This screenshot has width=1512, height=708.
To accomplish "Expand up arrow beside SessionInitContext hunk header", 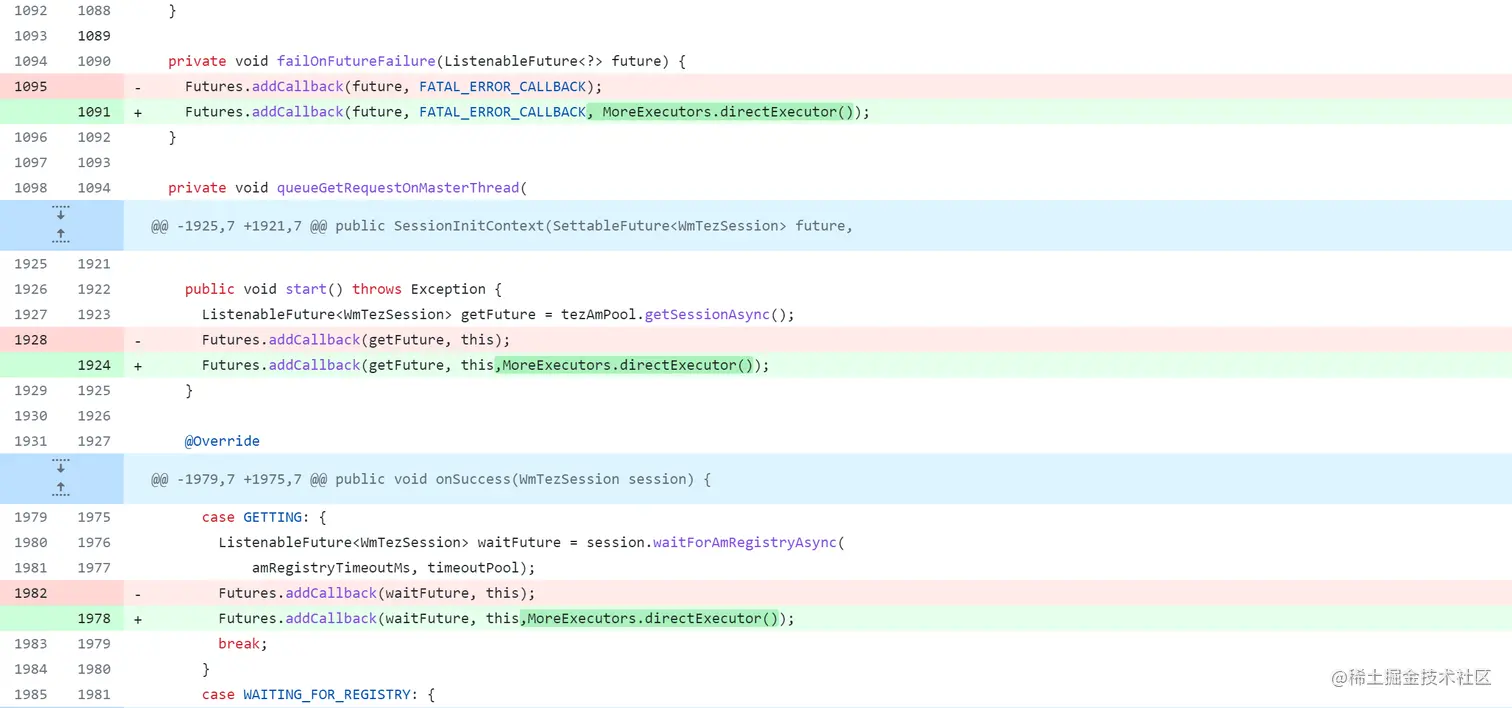I will (x=61, y=236).
